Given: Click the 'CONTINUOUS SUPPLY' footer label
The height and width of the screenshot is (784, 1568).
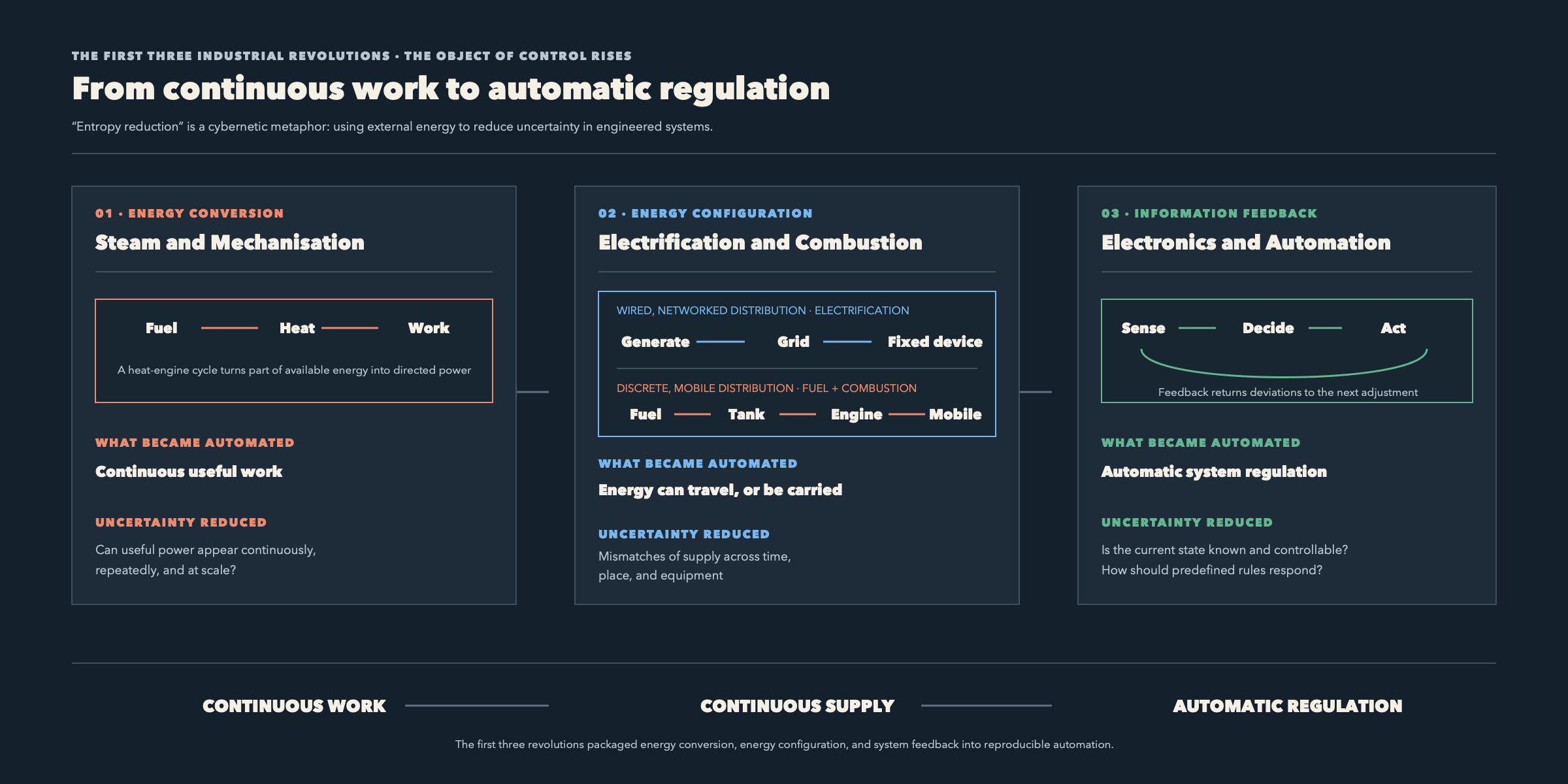Looking at the screenshot, I should pyautogui.click(x=797, y=706).
